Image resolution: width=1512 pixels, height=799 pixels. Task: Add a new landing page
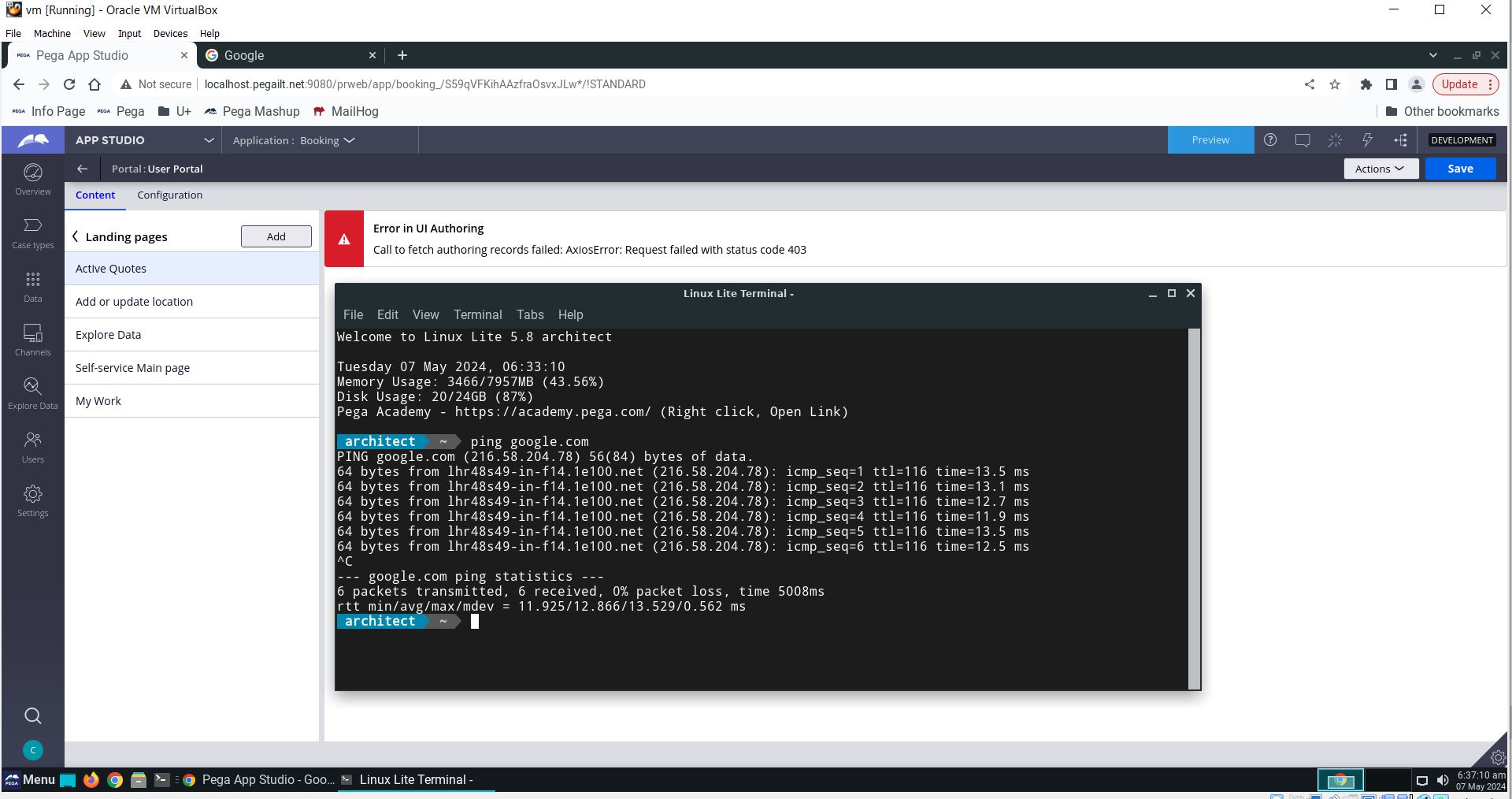pos(275,236)
